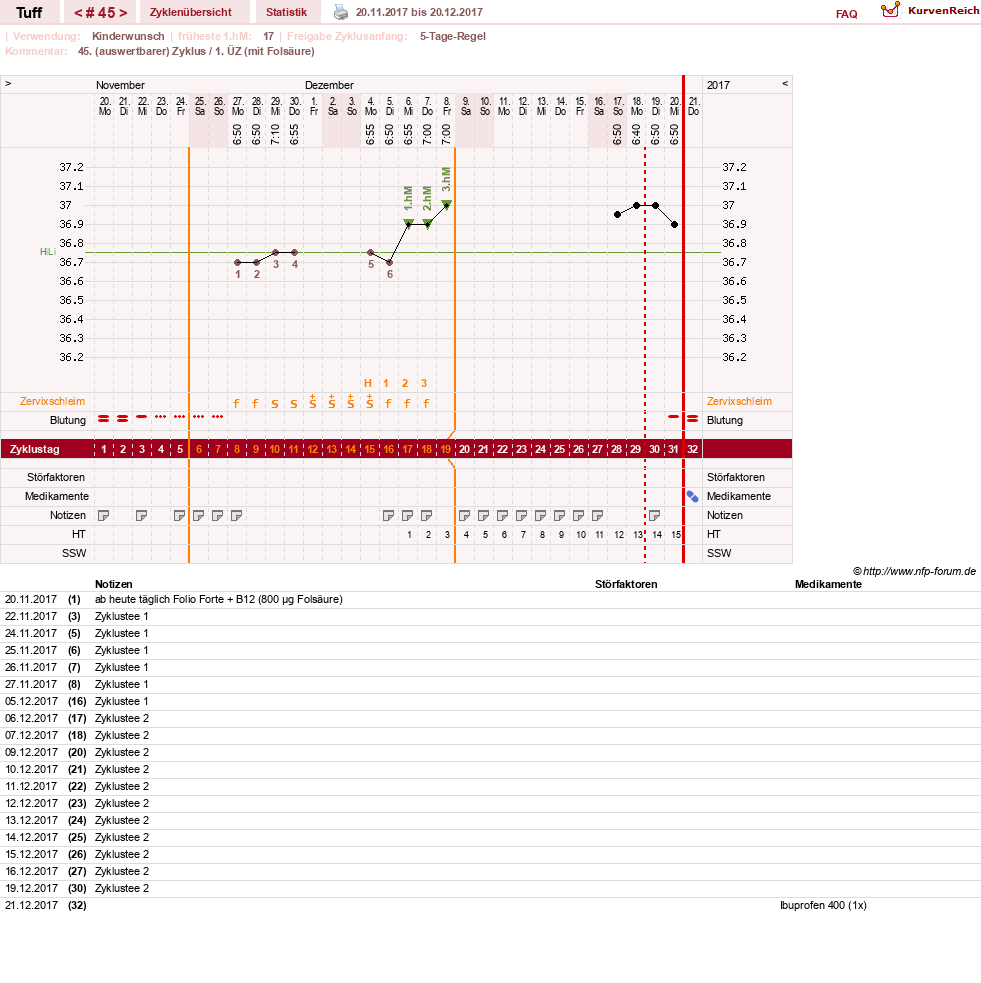Click the HT value 15 in HT row
Screen dimensions: 981x983
click(x=676, y=535)
